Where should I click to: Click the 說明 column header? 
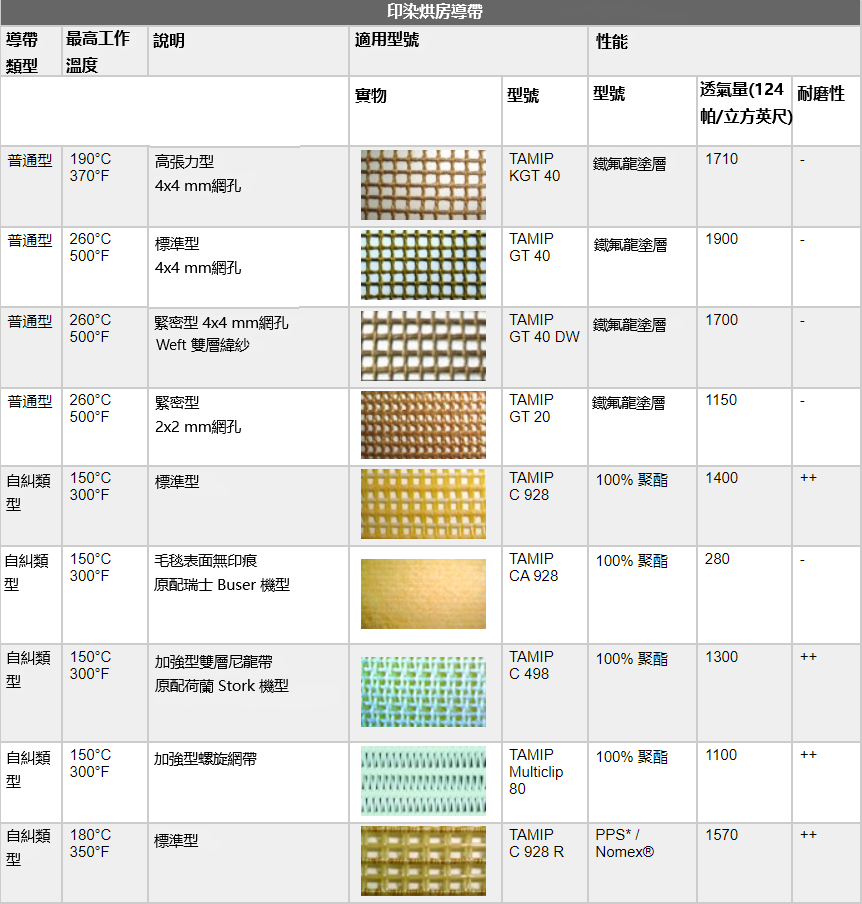click(169, 41)
